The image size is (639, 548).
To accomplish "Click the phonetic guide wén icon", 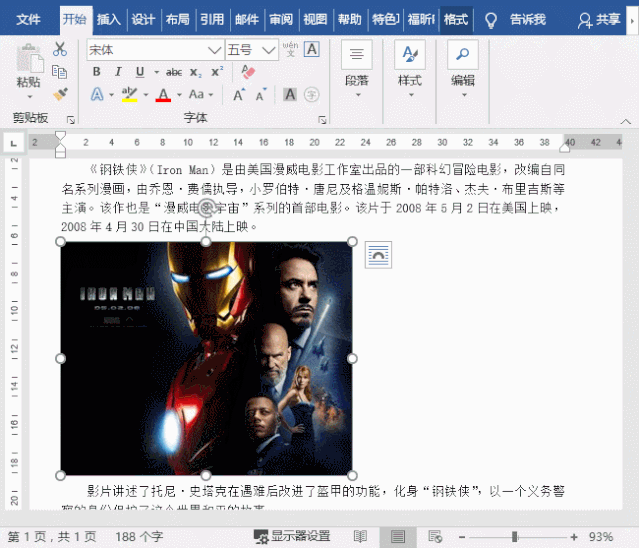I will (291, 49).
